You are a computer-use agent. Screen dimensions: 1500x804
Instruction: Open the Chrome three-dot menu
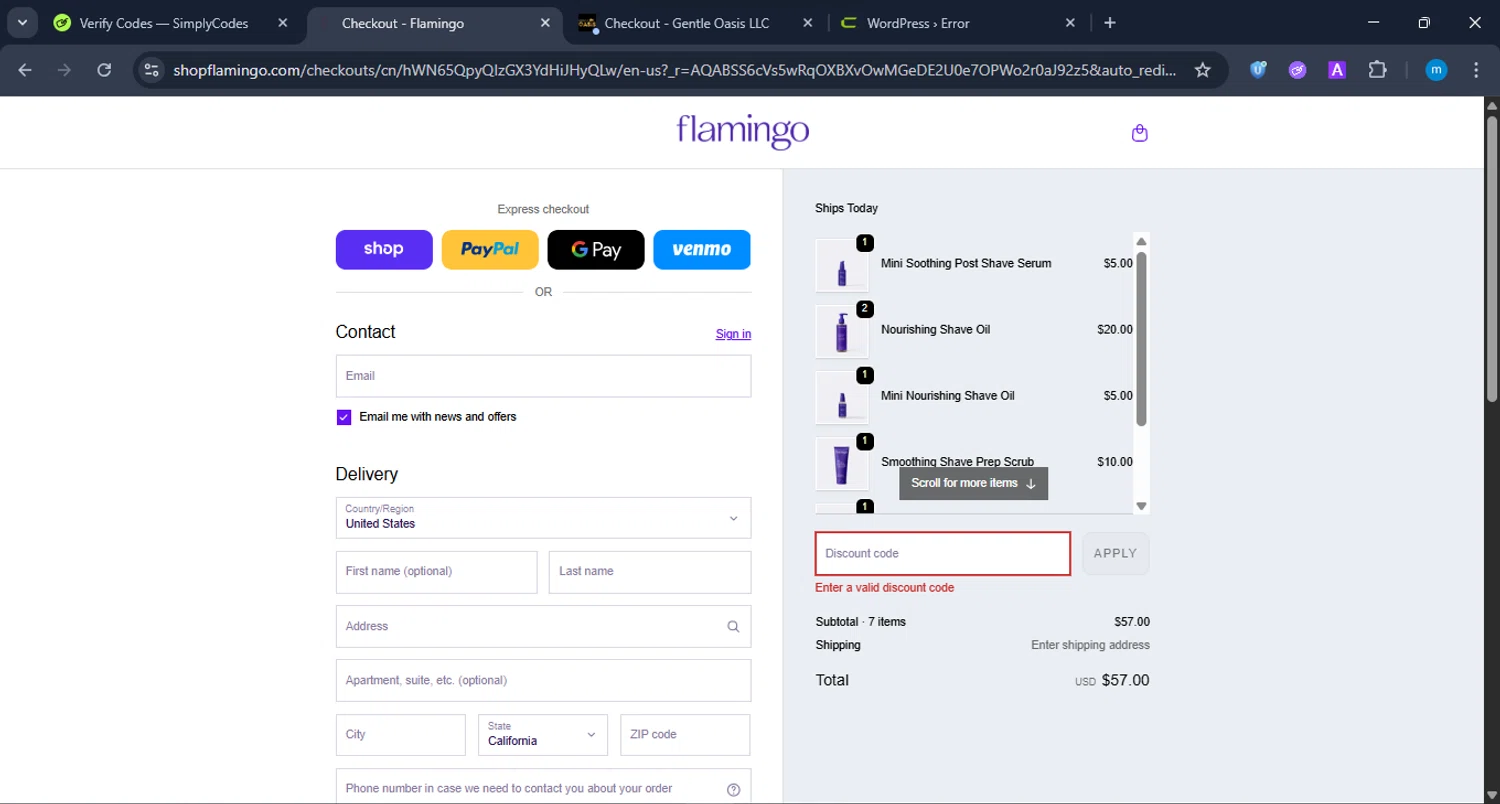coord(1476,70)
